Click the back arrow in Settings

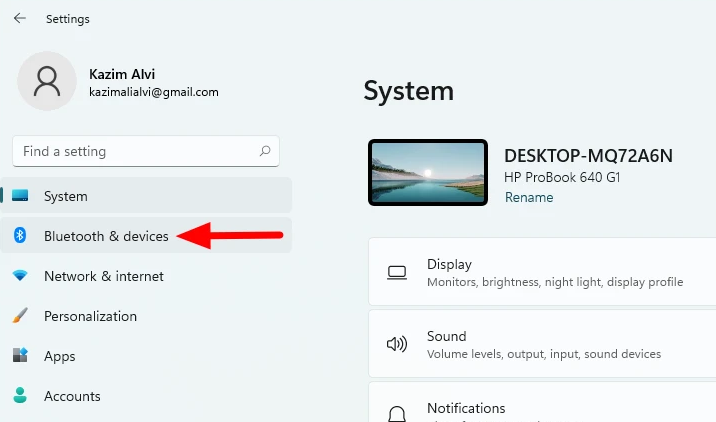20,18
